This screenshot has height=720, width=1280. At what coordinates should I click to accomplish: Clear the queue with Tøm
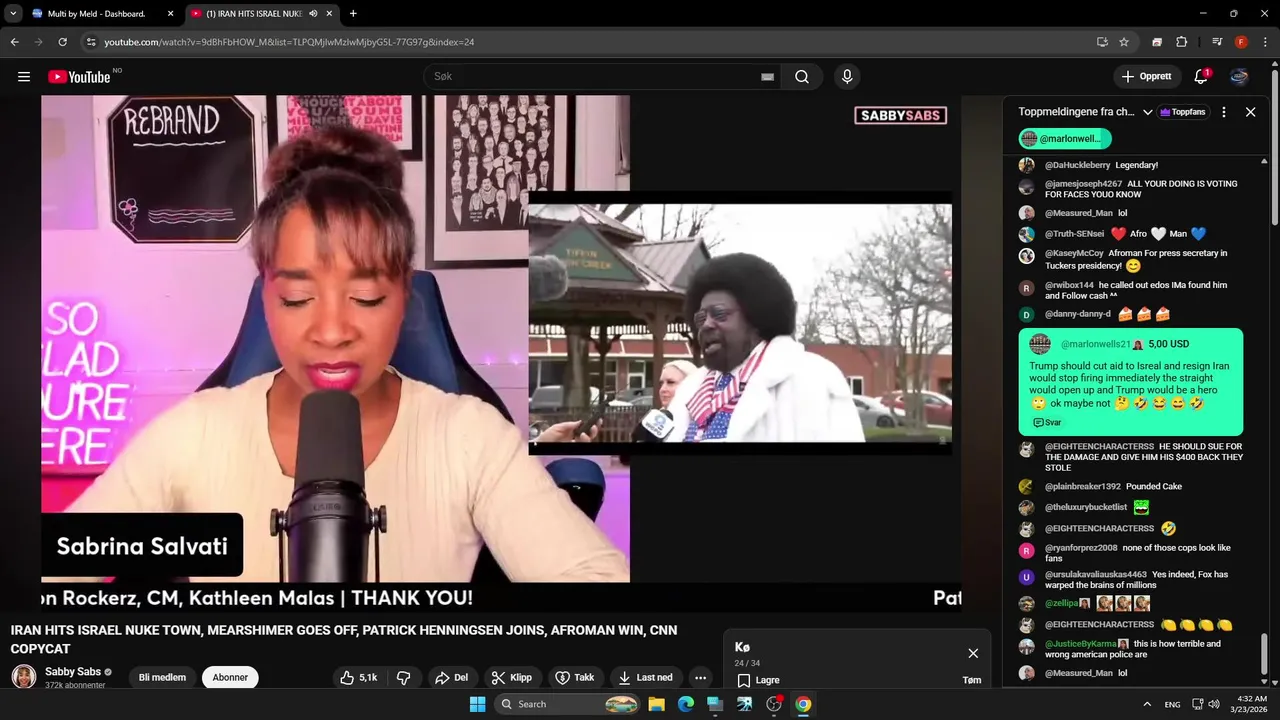pyautogui.click(x=972, y=680)
